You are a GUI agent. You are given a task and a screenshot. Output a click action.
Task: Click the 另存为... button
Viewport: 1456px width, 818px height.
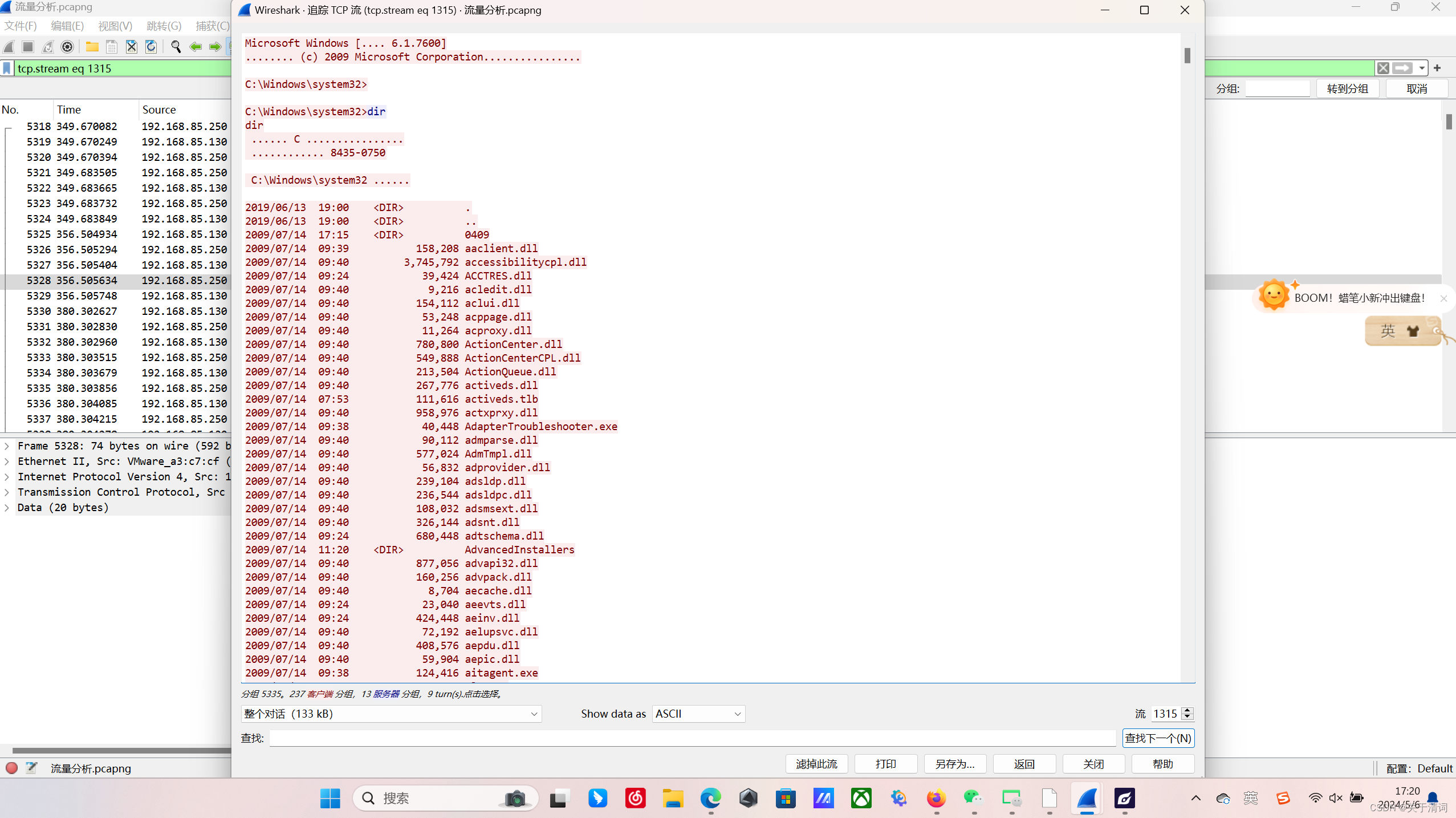(954, 764)
